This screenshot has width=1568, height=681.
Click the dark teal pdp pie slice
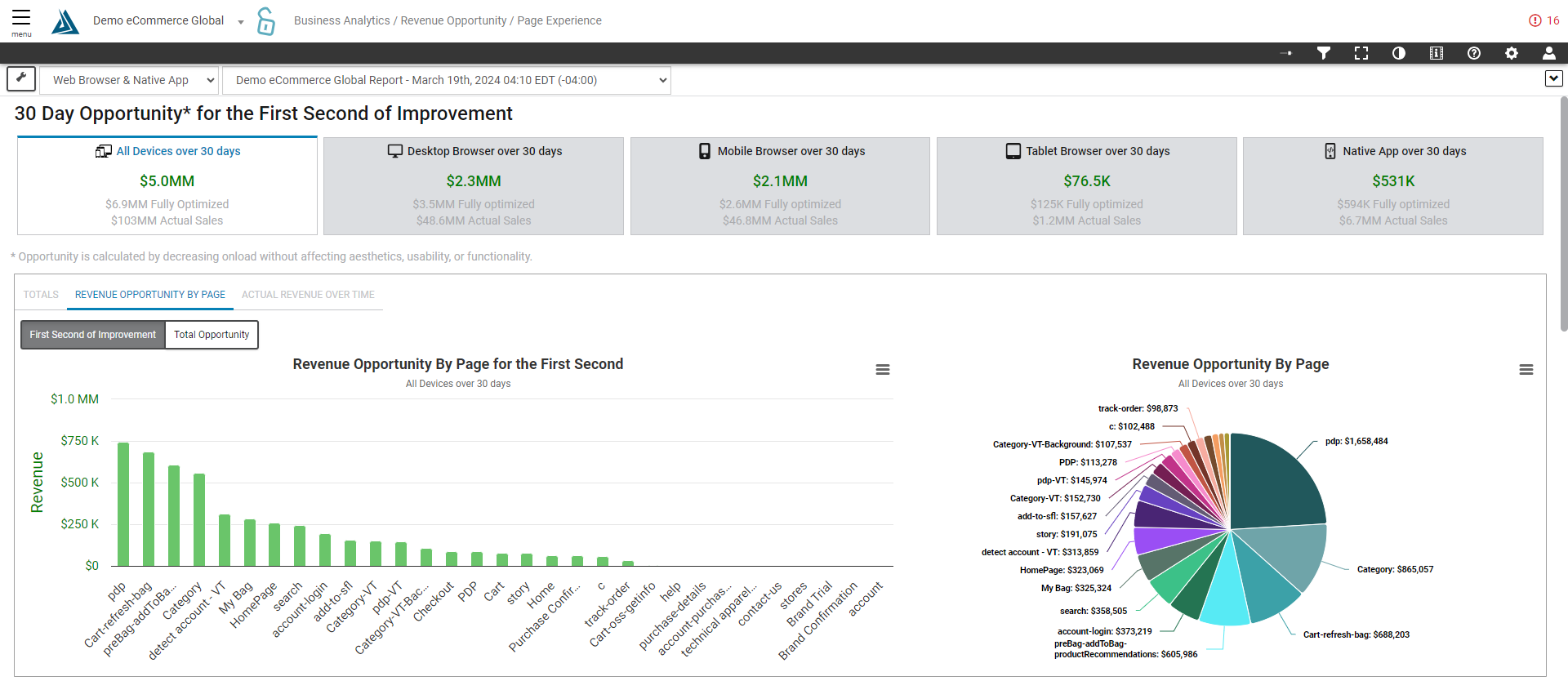click(1274, 482)
